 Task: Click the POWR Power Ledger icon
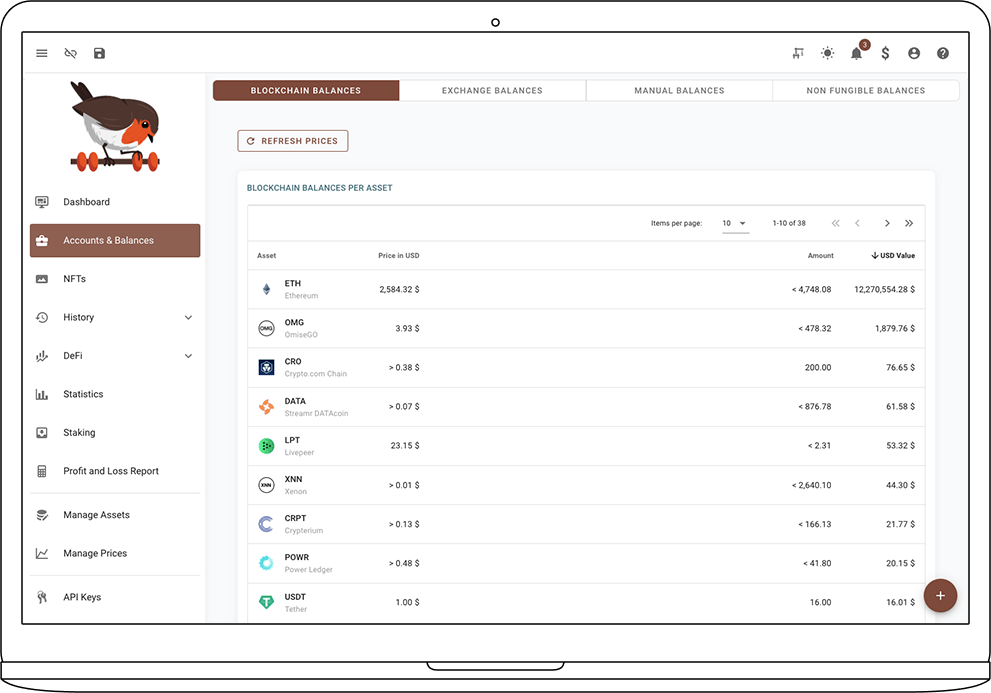click(x=267, y=563)
